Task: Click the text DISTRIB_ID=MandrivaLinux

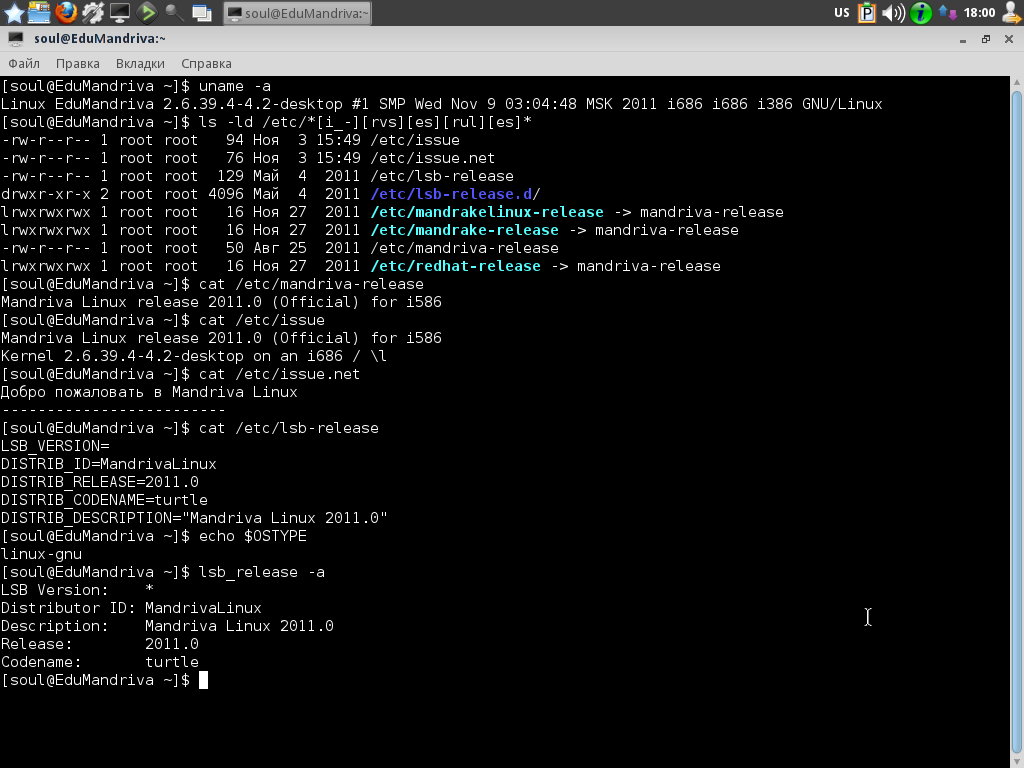Action: 108,464
